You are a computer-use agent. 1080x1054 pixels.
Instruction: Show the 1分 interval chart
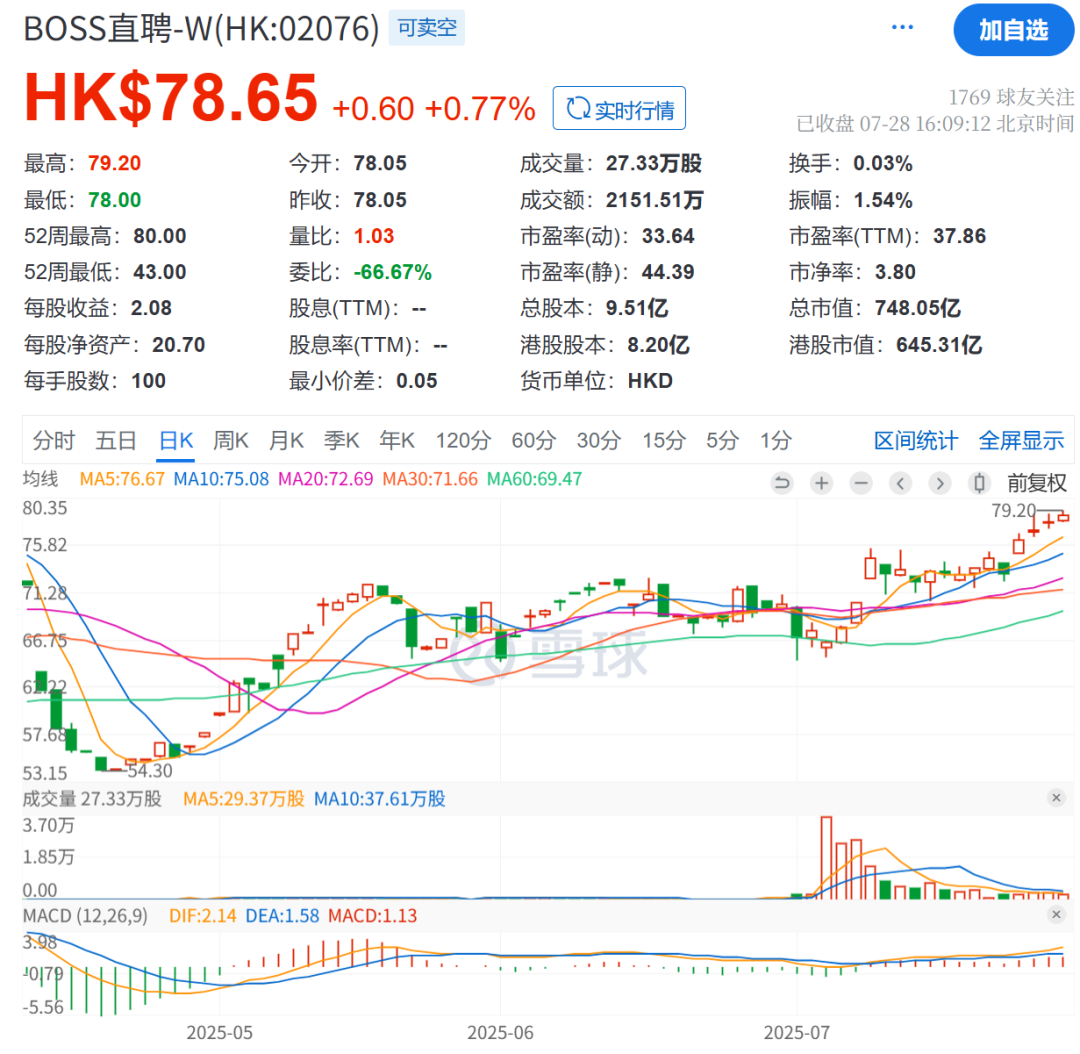coord(776,440)
